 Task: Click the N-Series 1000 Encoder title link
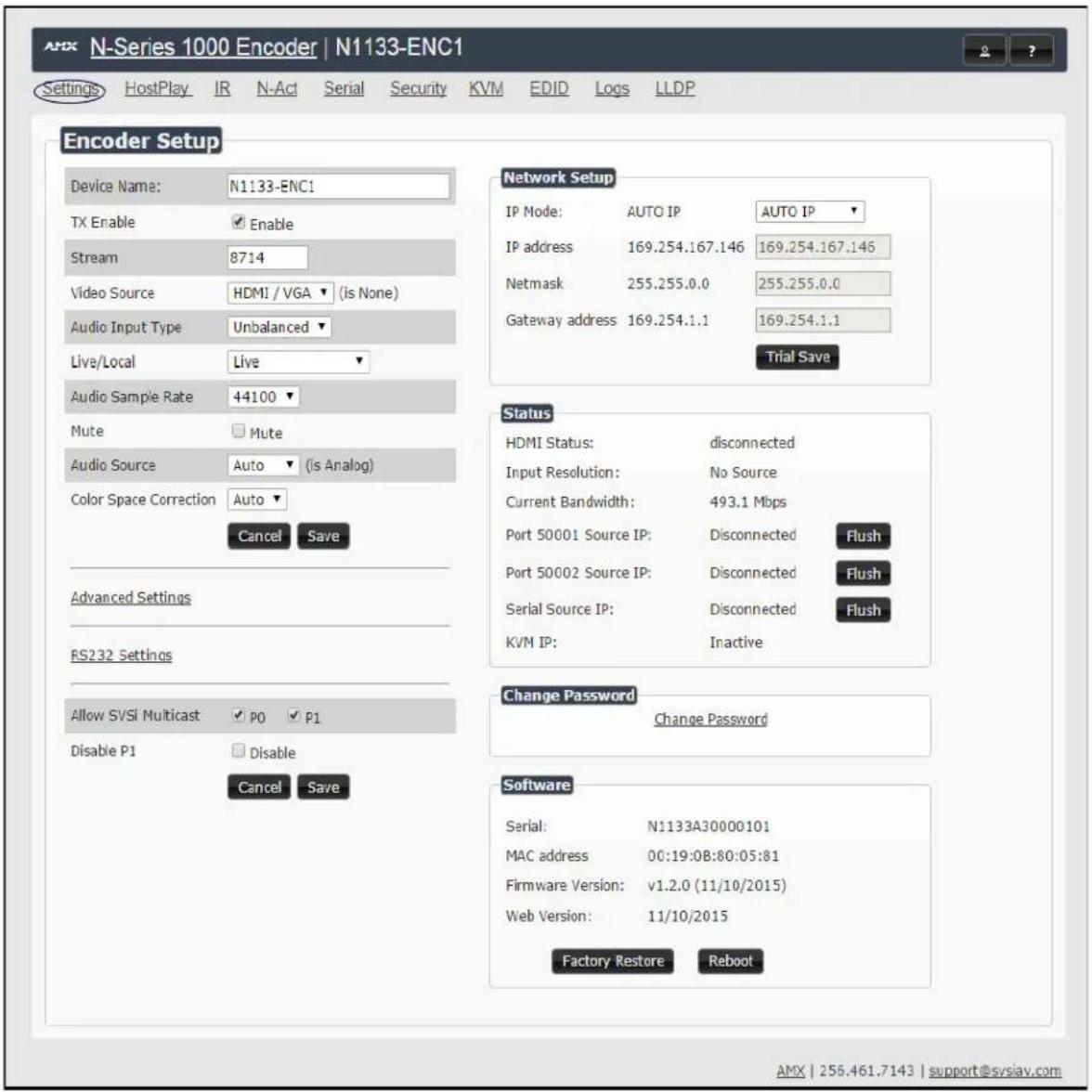[203, 47]
